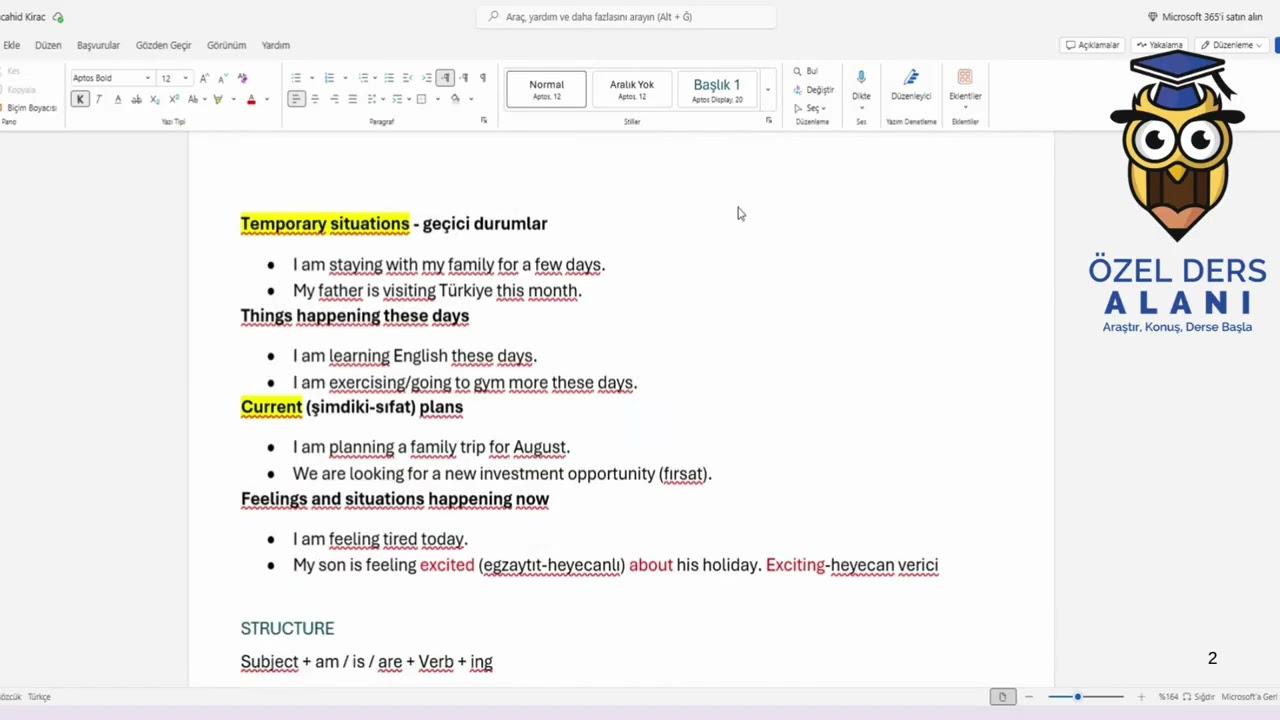Increase the paragraph indent
This screenshot has height=720, width=1280.
426,78
